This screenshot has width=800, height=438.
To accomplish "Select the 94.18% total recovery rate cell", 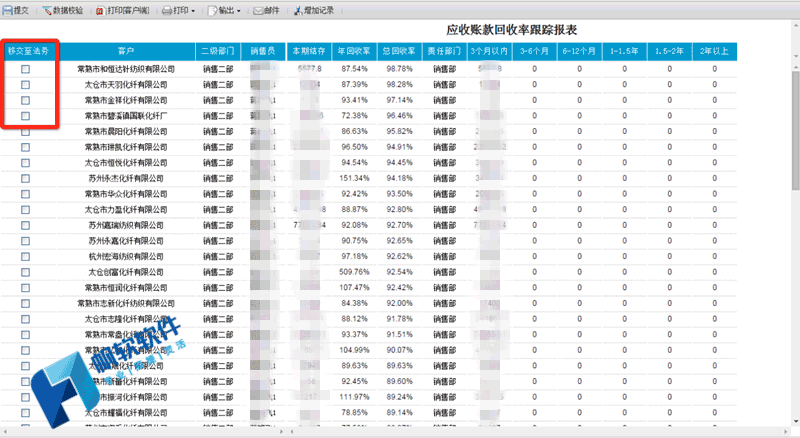I will [399, 178].
